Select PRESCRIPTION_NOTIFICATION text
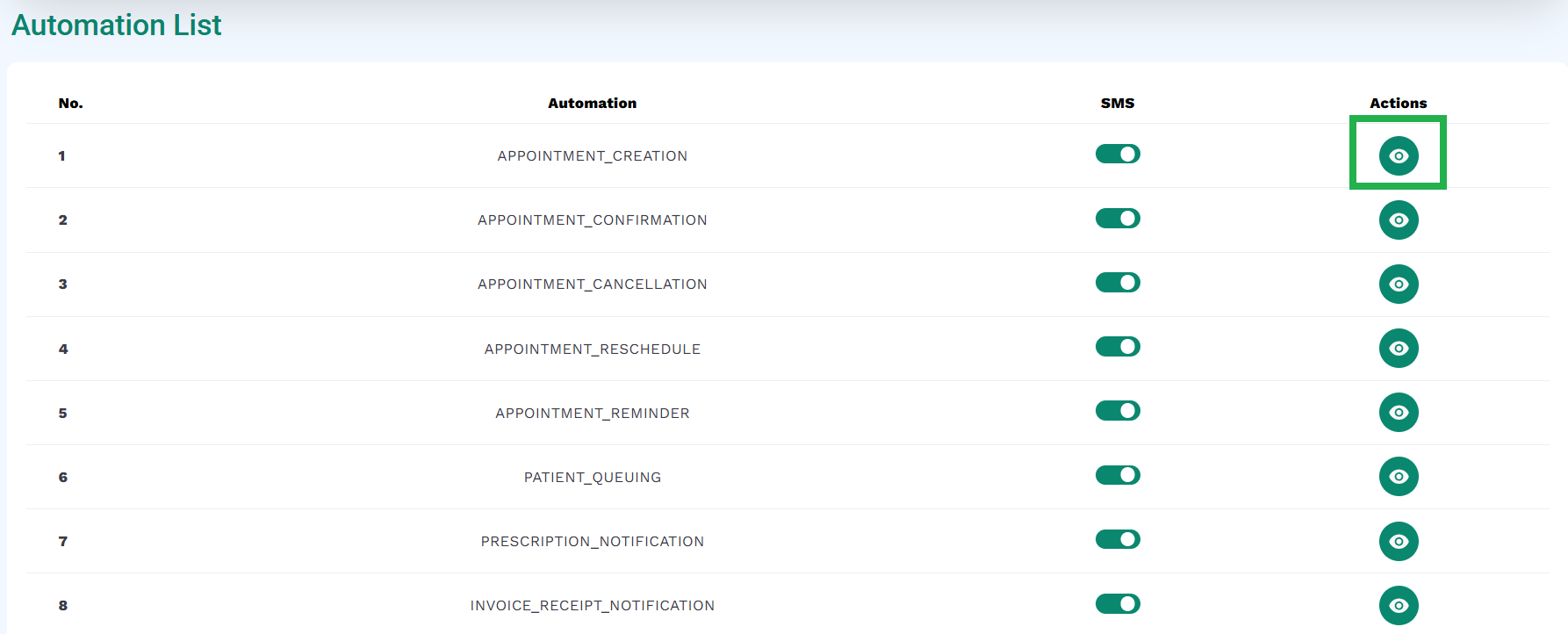 (x=593, y=542)
